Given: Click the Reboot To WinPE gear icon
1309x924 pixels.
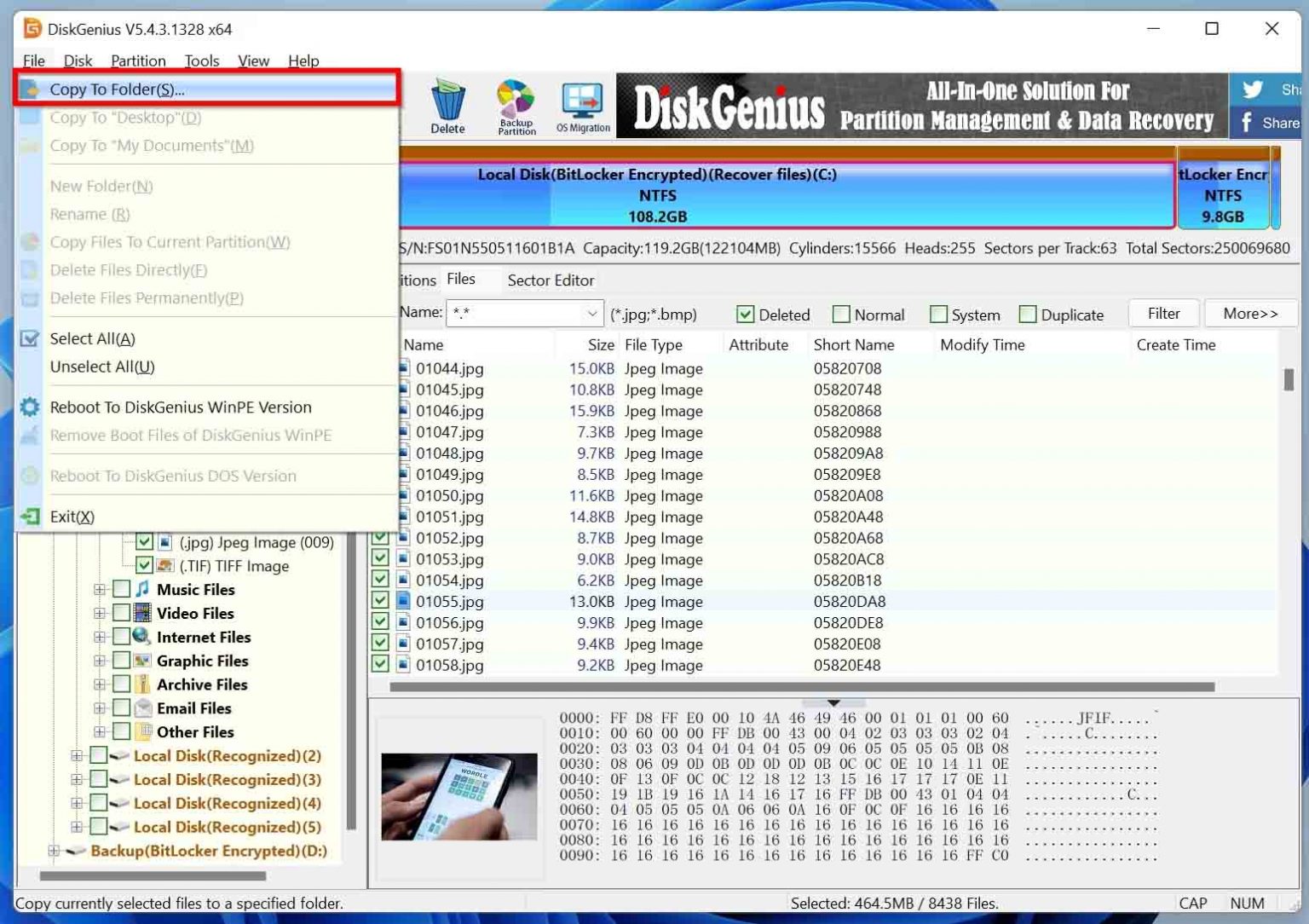Looking at the screenshot, I should pos(30,407).
